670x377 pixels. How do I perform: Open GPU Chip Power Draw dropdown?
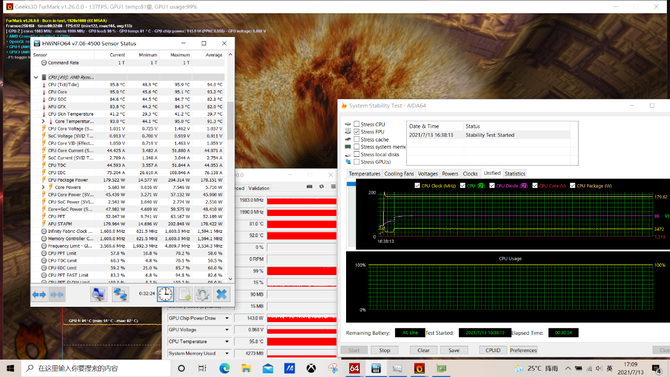point(227,318)
